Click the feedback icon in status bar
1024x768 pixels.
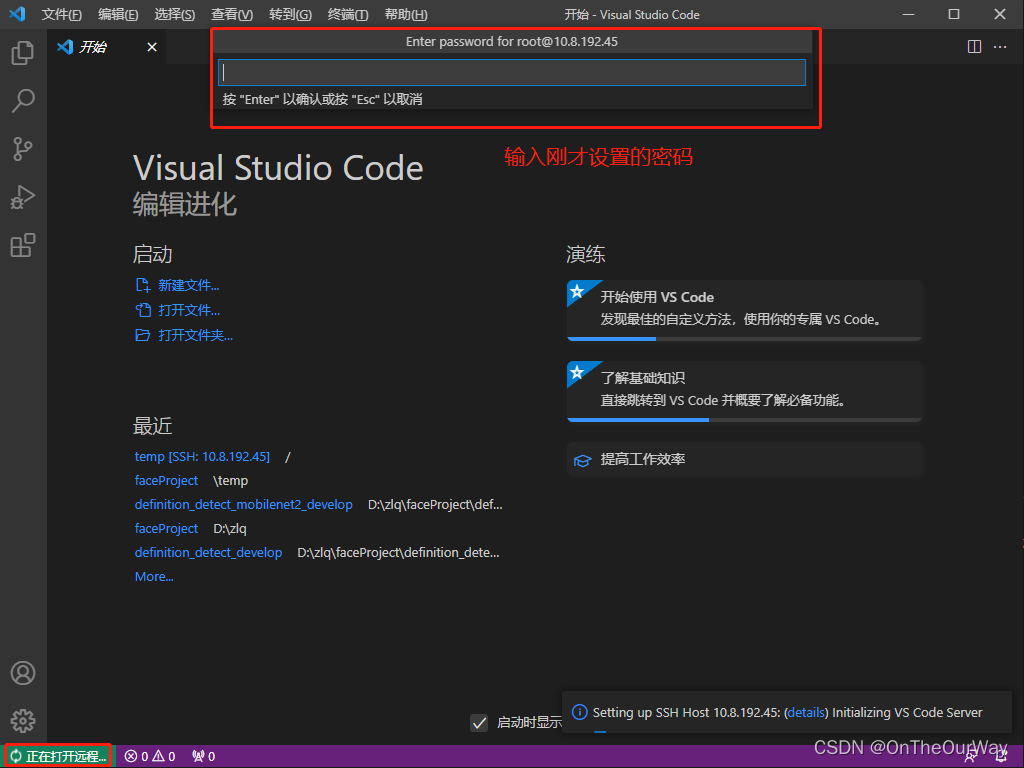coord(972,756)
